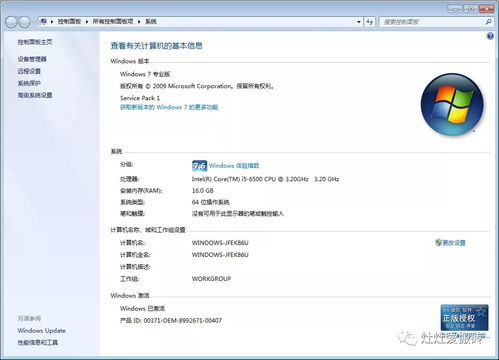
Task: Click the 2009 Microsoft Corporation copyright line
Action: [197, 86]
